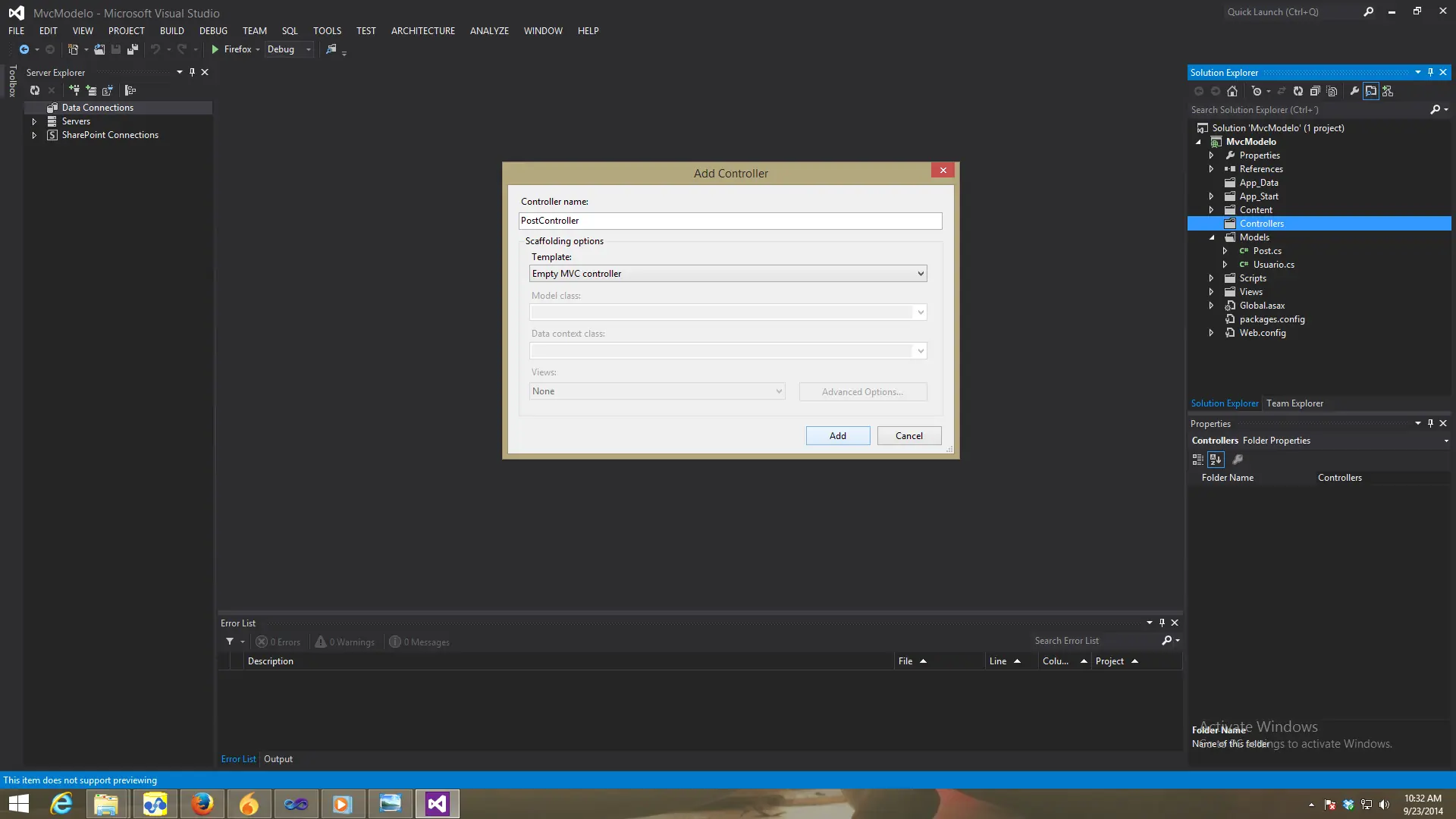Click the Find in Files toolbar icon
Image resolution: width=1456 pixels, height=819 pixels.
[331, 49]
